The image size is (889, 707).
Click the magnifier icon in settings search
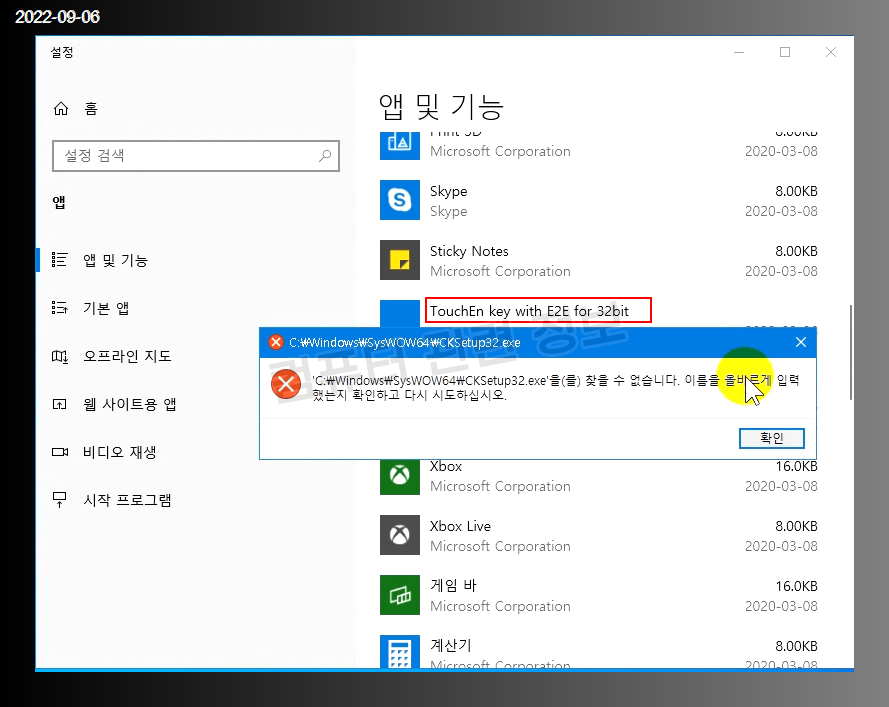pos(325,155)
